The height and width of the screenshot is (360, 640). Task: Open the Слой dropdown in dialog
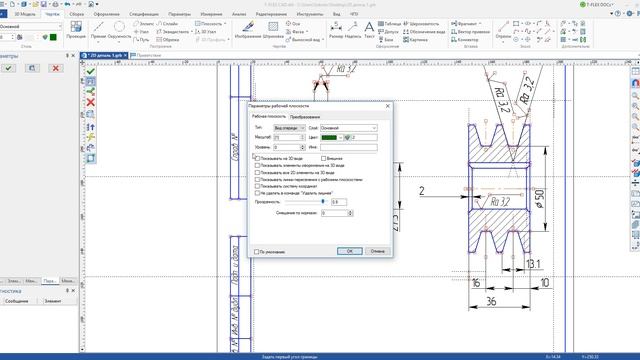click(x=349, y=128)
